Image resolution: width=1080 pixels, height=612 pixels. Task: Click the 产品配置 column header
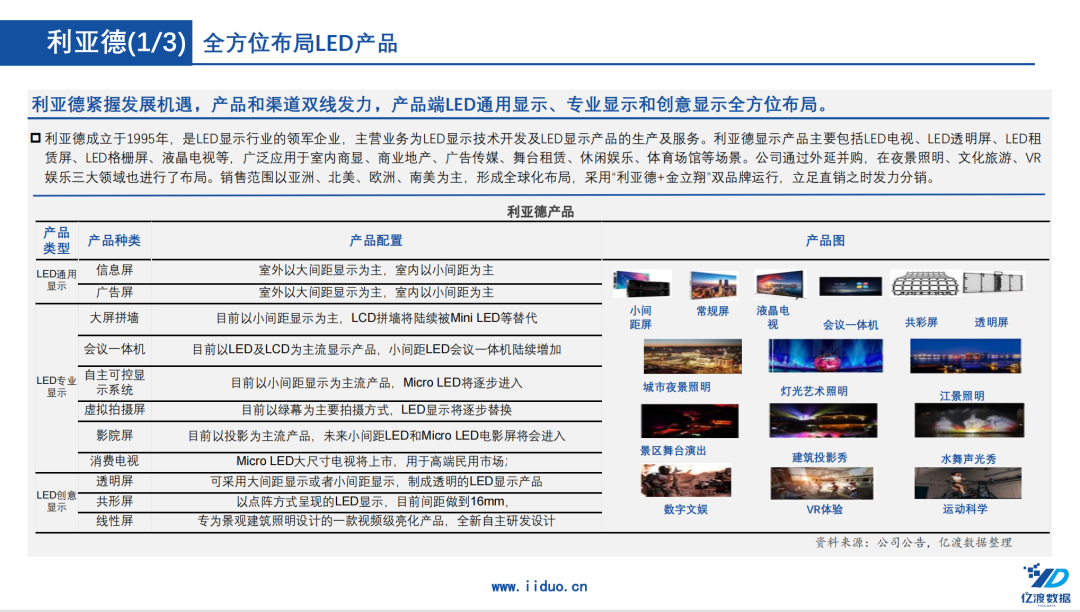tap(375, 240)
